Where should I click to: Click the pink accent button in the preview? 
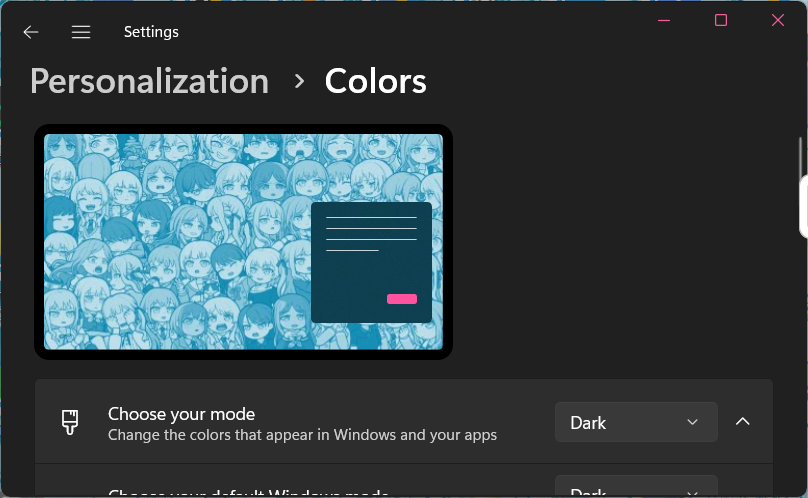[x=402, y=299]
